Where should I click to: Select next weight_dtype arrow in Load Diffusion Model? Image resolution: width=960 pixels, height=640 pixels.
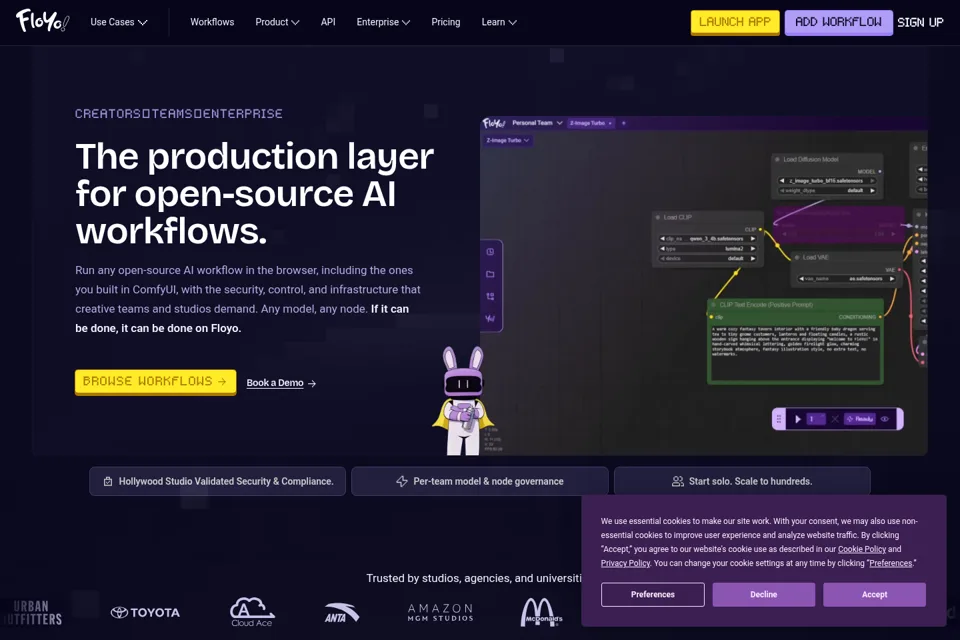pos(872,190)
